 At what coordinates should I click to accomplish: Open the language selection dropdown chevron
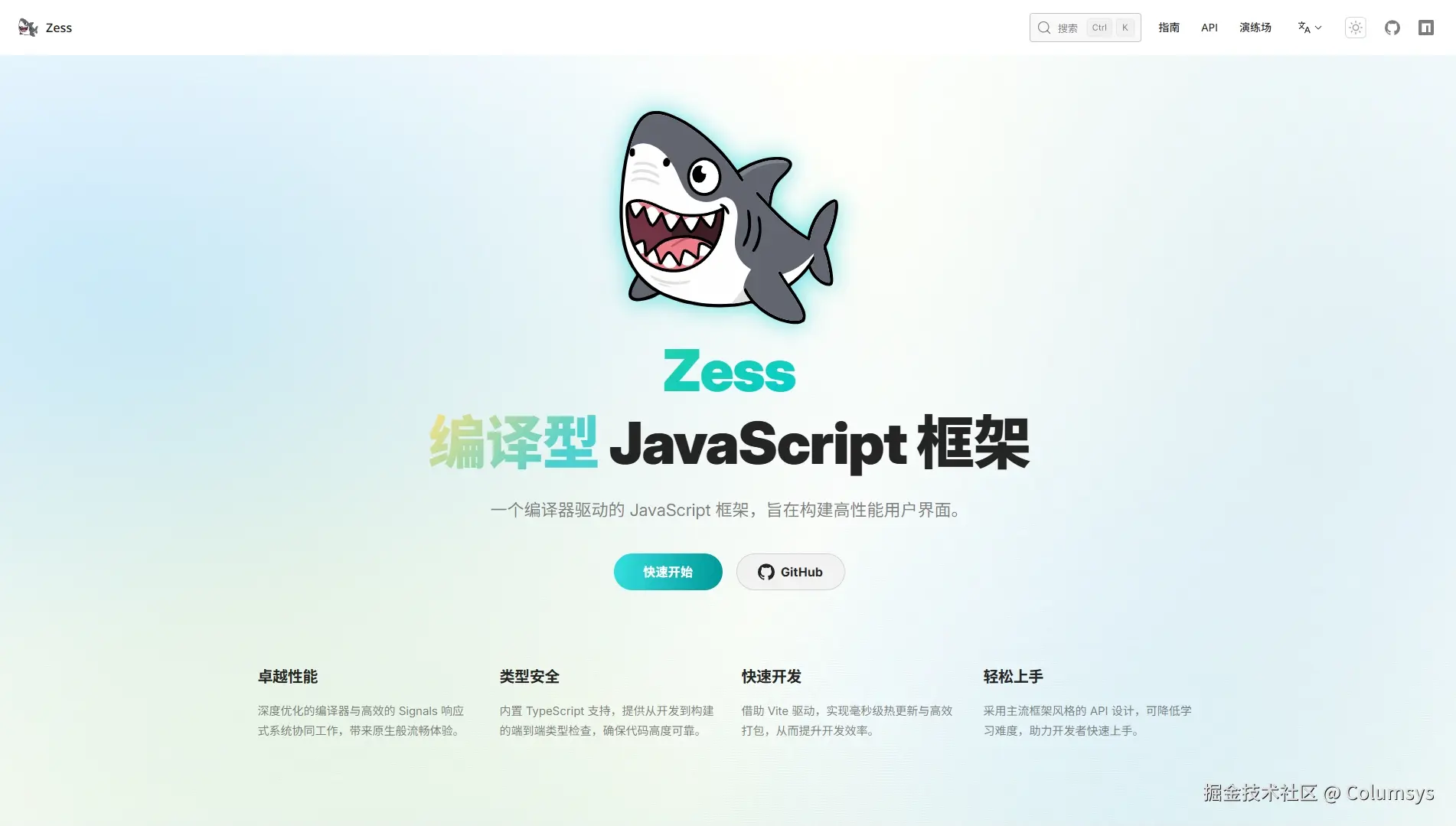pyautogui.click(x=1317, y=29)
